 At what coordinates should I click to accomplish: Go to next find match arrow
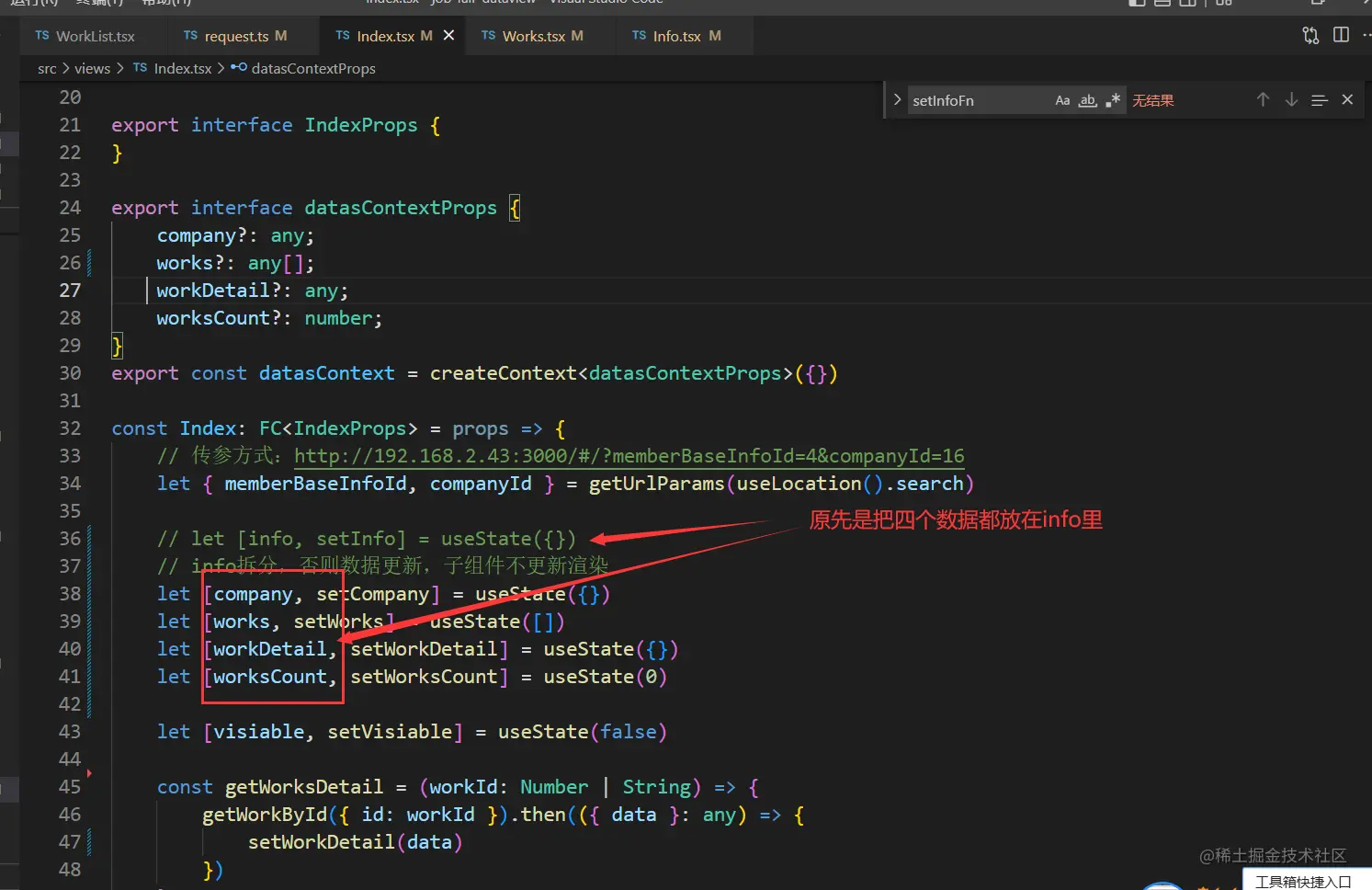pos(1291,99)
